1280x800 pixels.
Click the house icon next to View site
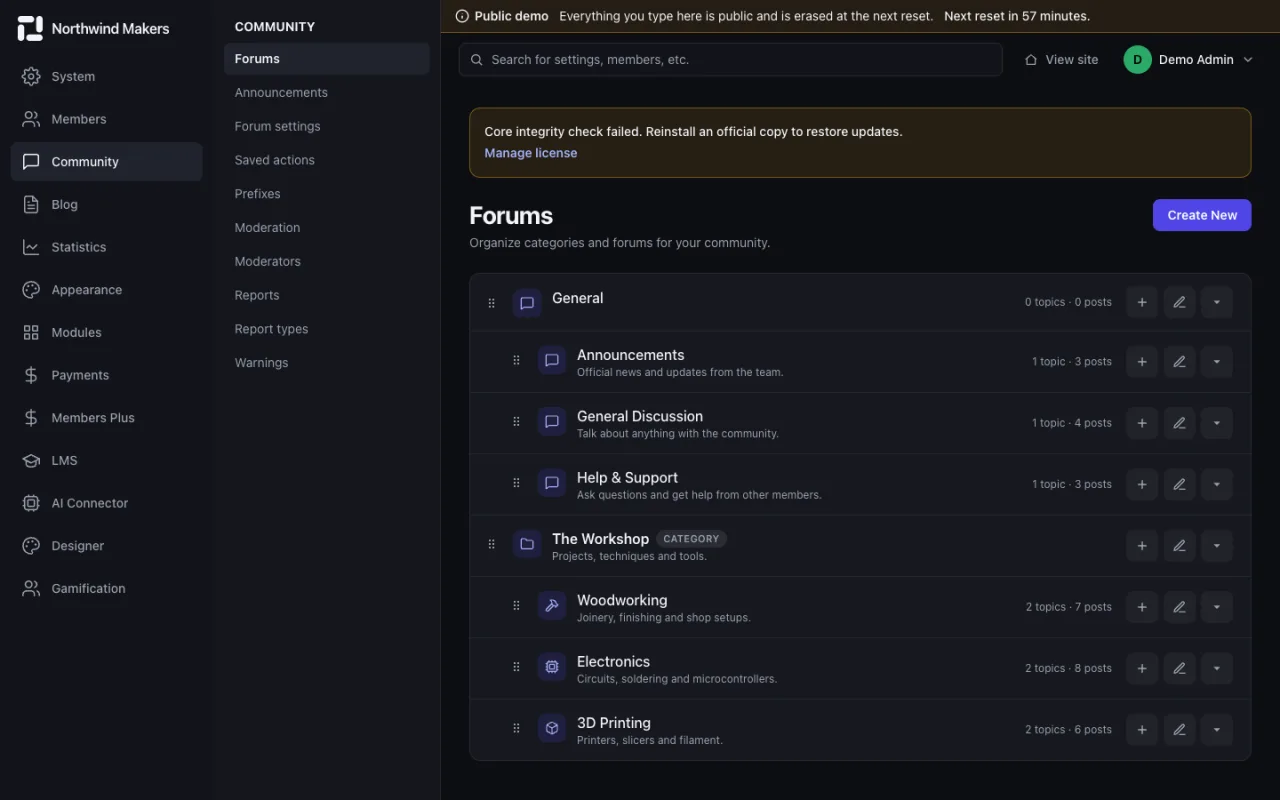[1031, 60]
